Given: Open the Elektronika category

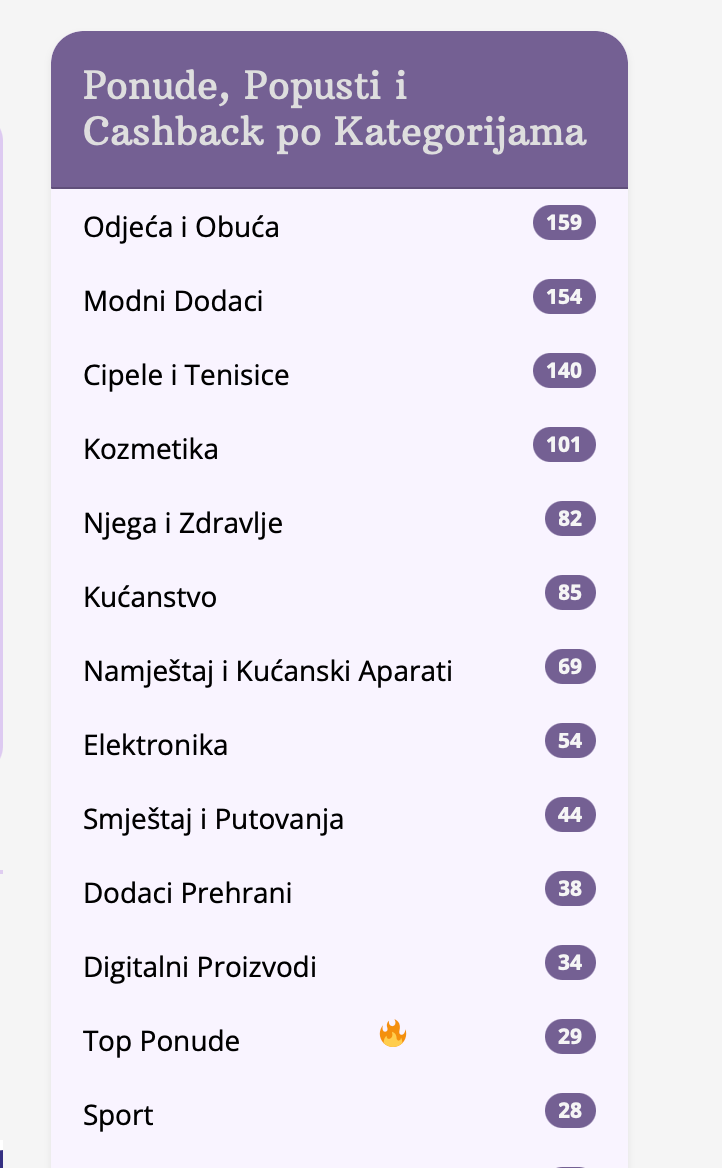Looking at the screenshot, I should [x=156, y=745].
